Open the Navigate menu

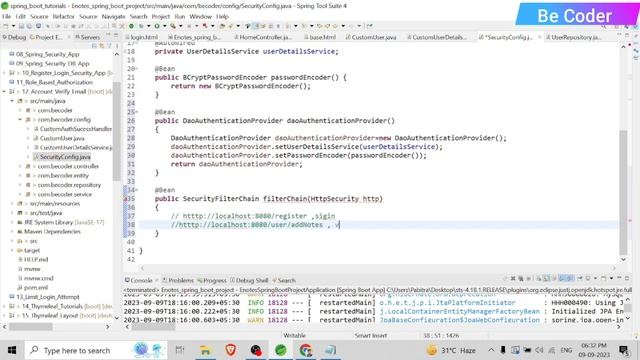[x=113, y=16]
